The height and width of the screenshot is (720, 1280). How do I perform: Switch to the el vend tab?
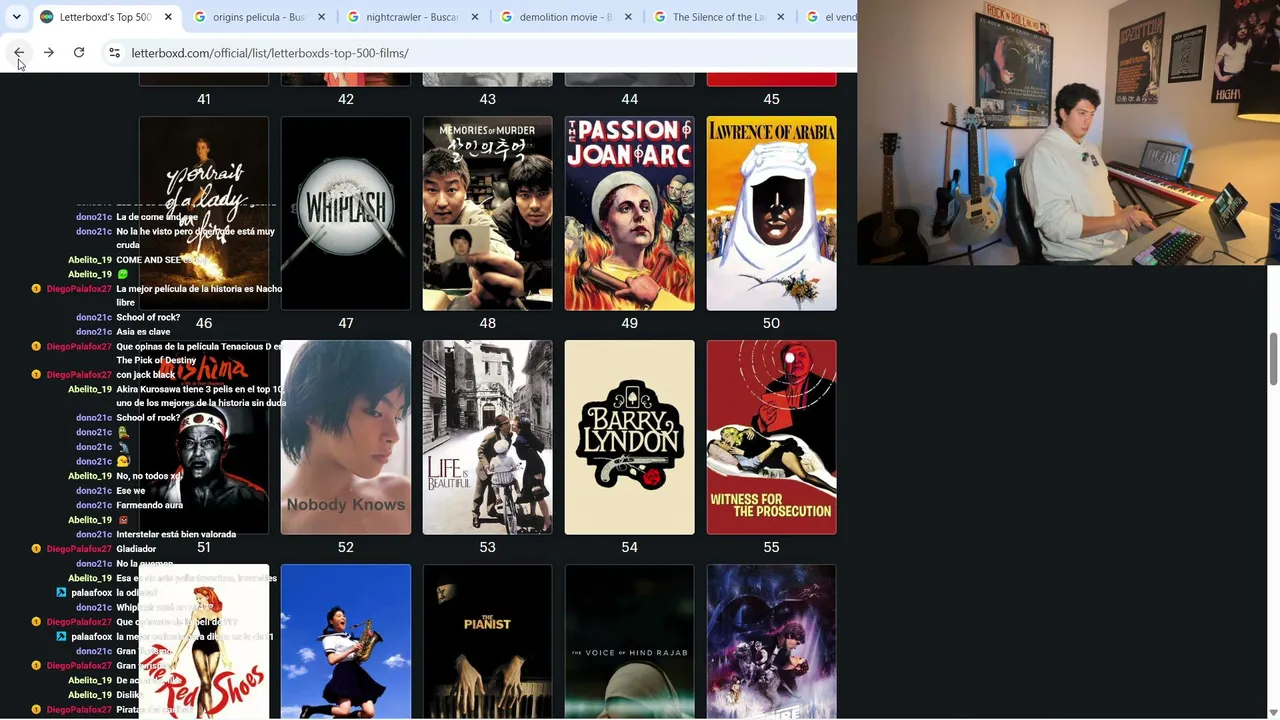coord(830,17)
